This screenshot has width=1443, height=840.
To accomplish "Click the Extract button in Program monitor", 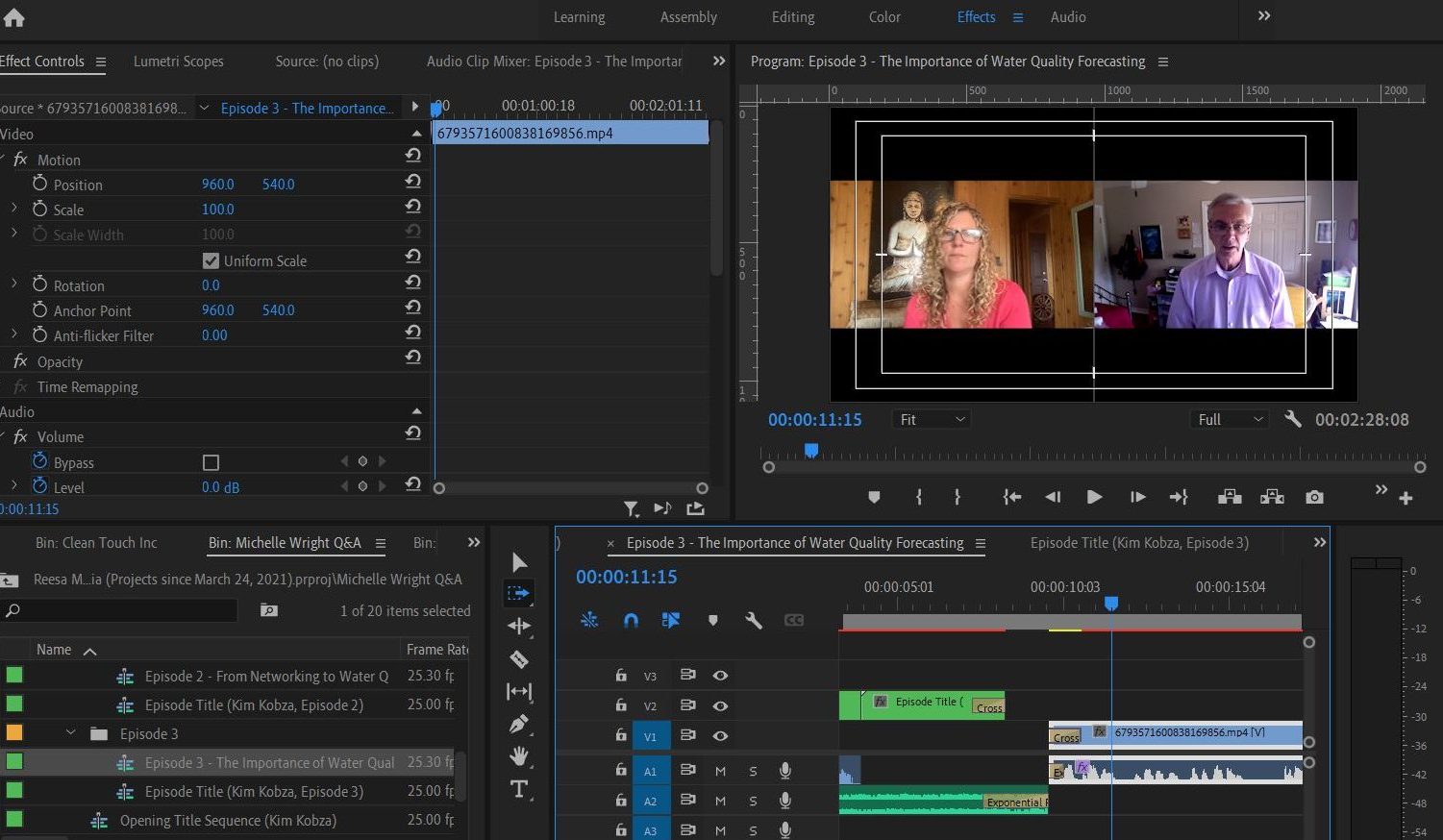I will click(1272, 497).
